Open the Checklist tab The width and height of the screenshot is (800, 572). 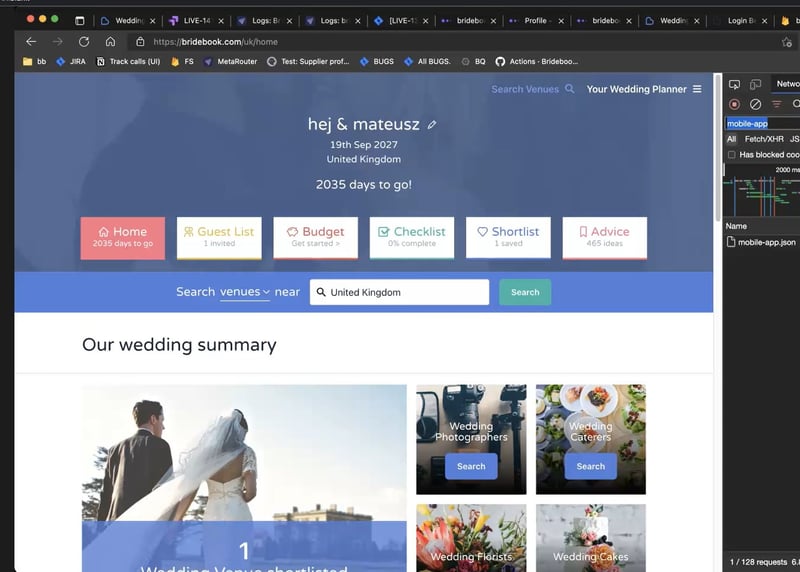click(x=411, y=237)
